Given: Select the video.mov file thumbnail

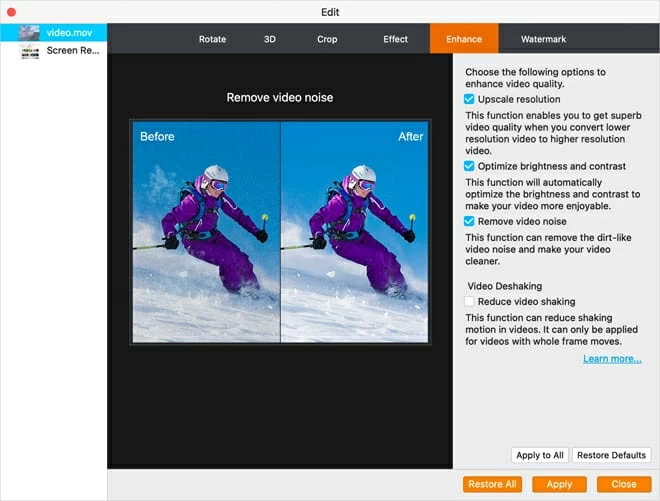Looking at the screenshot, I should 29,33.
